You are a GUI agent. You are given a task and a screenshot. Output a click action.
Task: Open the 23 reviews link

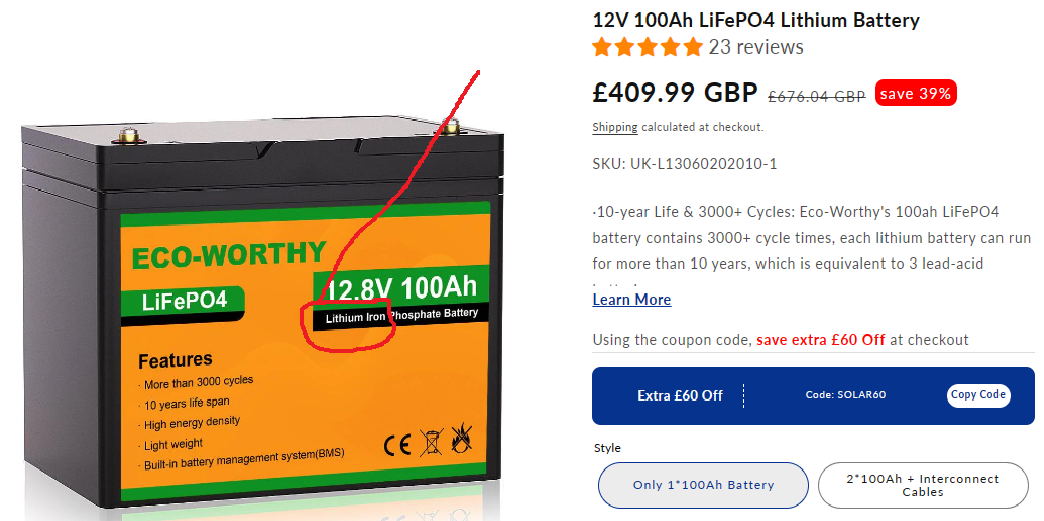click(x=756, y=47)
